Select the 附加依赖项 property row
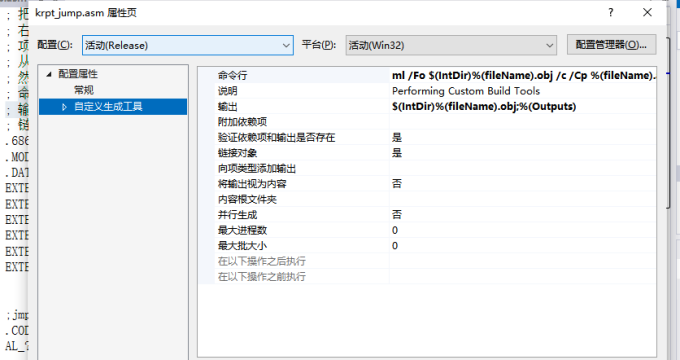This screenshot has height=360, width=680. click(426, 122)
